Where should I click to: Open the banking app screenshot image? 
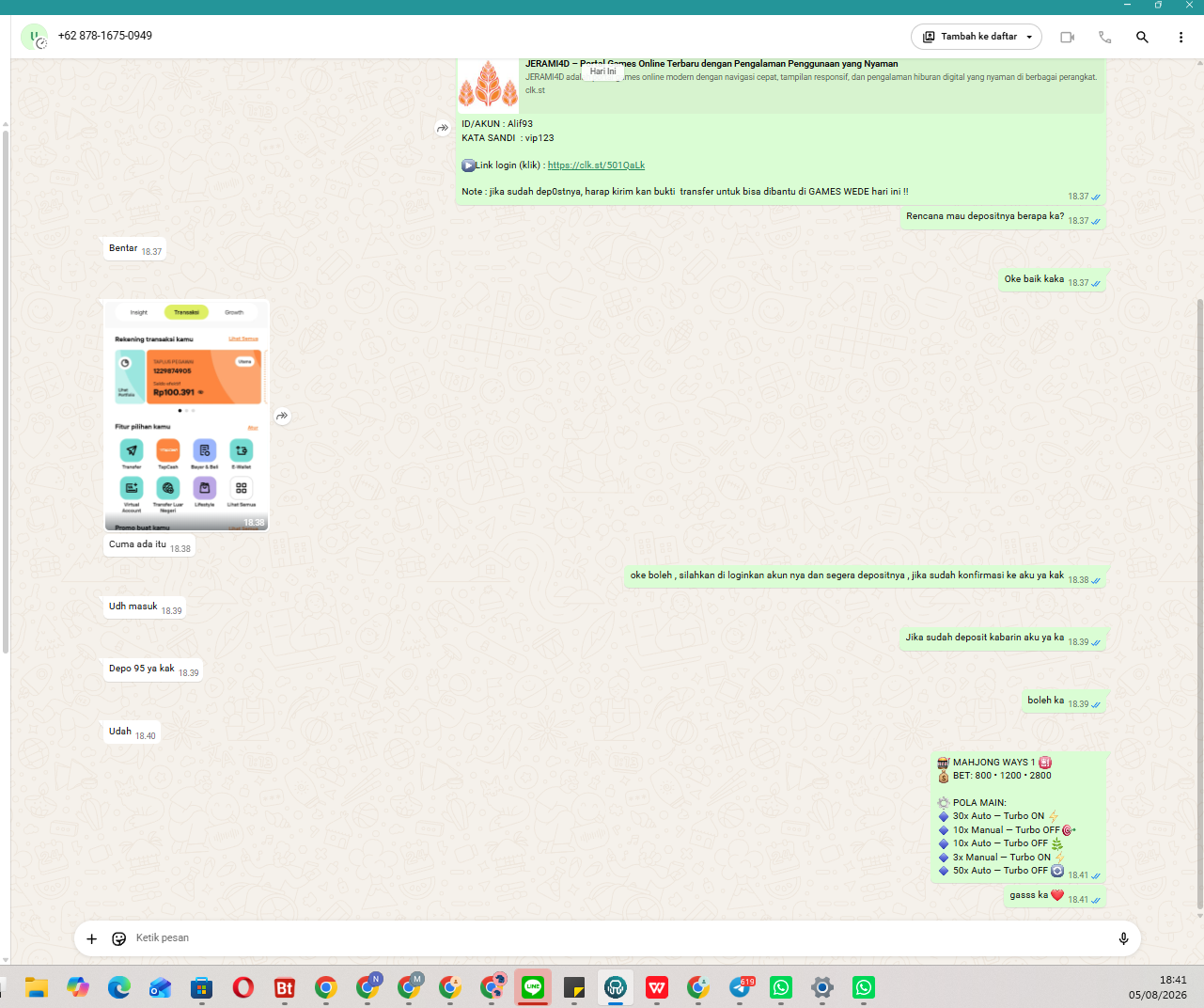tap(186, 416)
